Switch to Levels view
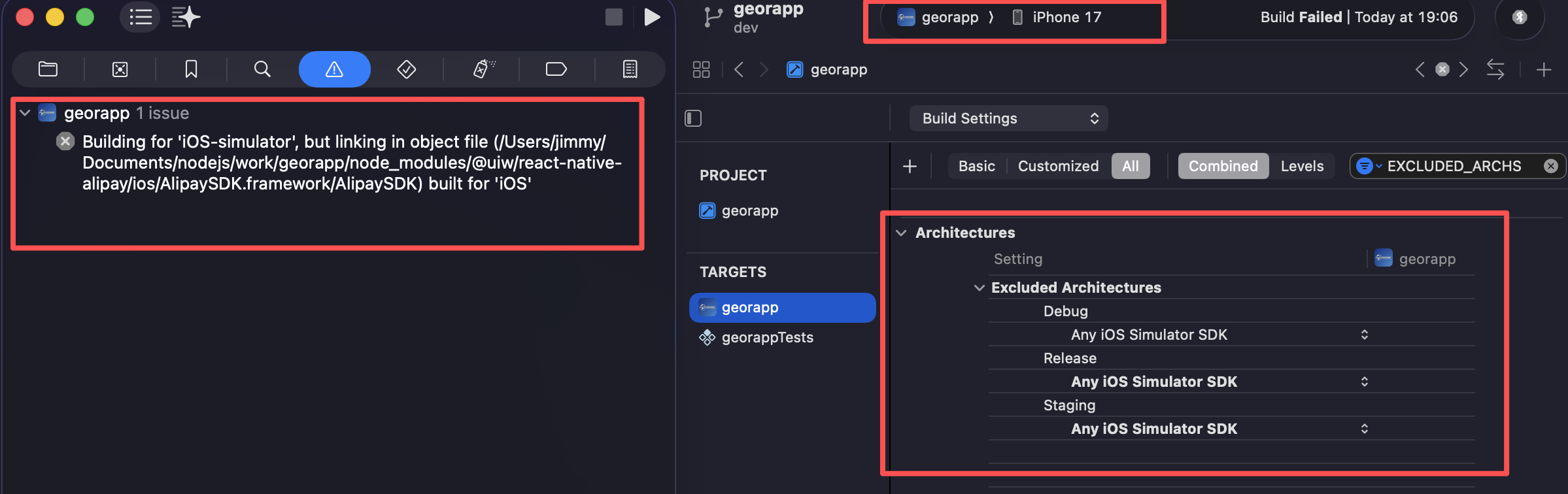 pos(1302,166)
